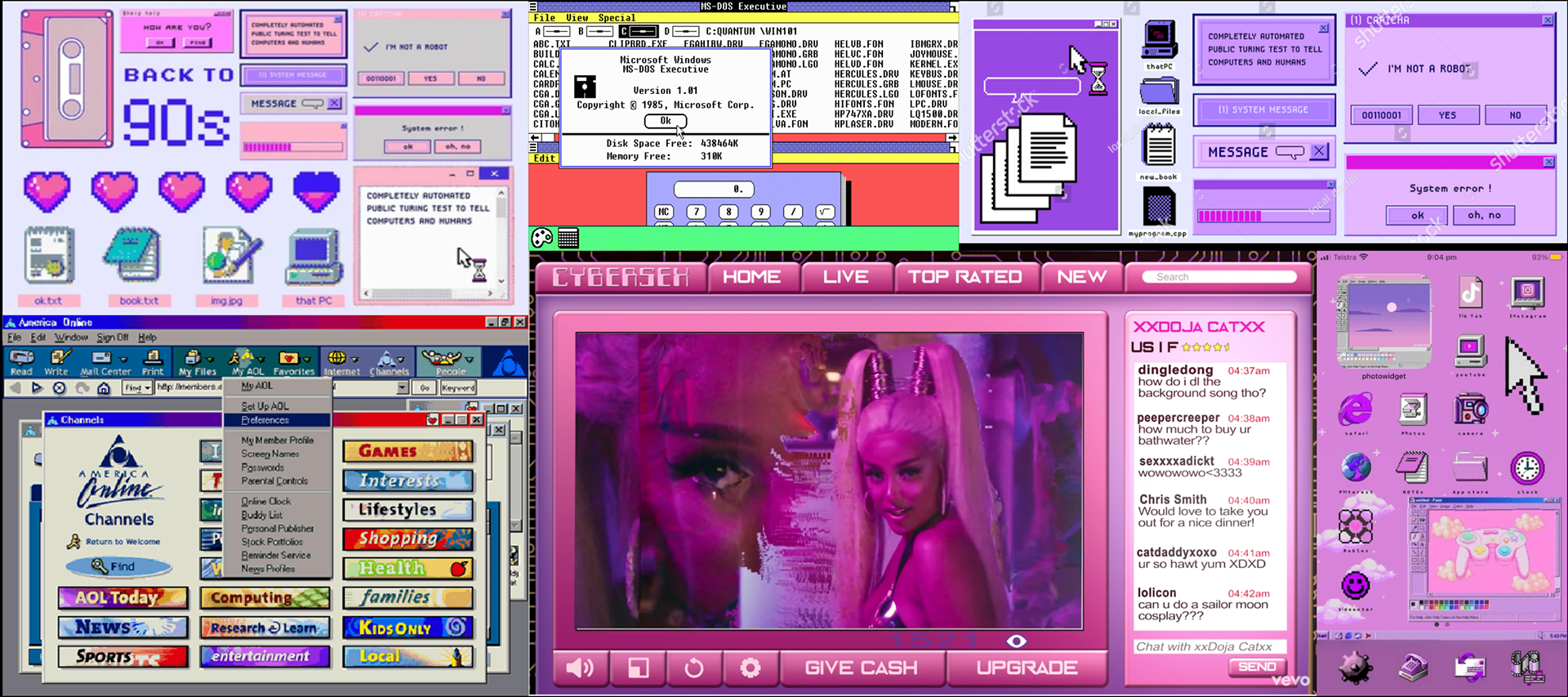This screenshot has width=1568, height=697.
Task: Open the My Files dropdown arrow
Action: click(210, 360)
